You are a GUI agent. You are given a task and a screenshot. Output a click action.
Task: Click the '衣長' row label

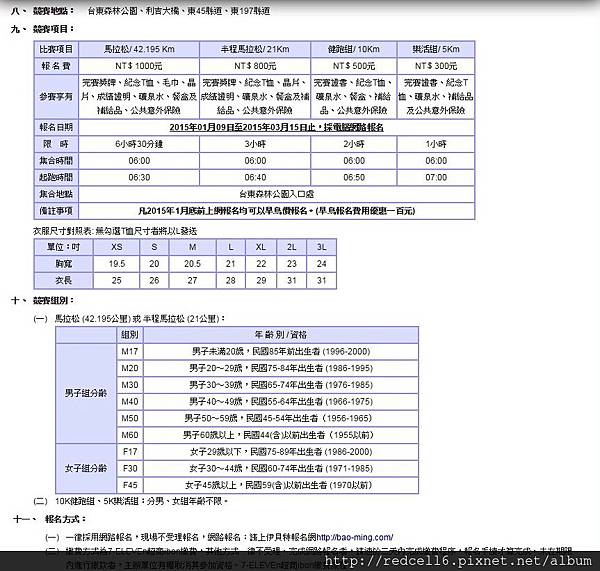(64, 280)
